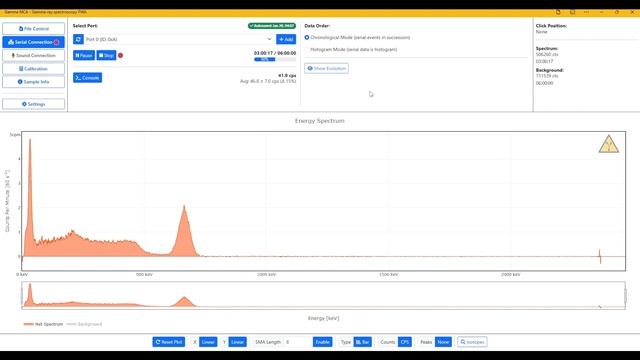The width and height of the screenshot is (640, 360).
Task: Open the Settings tab
Action: click(33, 104)
